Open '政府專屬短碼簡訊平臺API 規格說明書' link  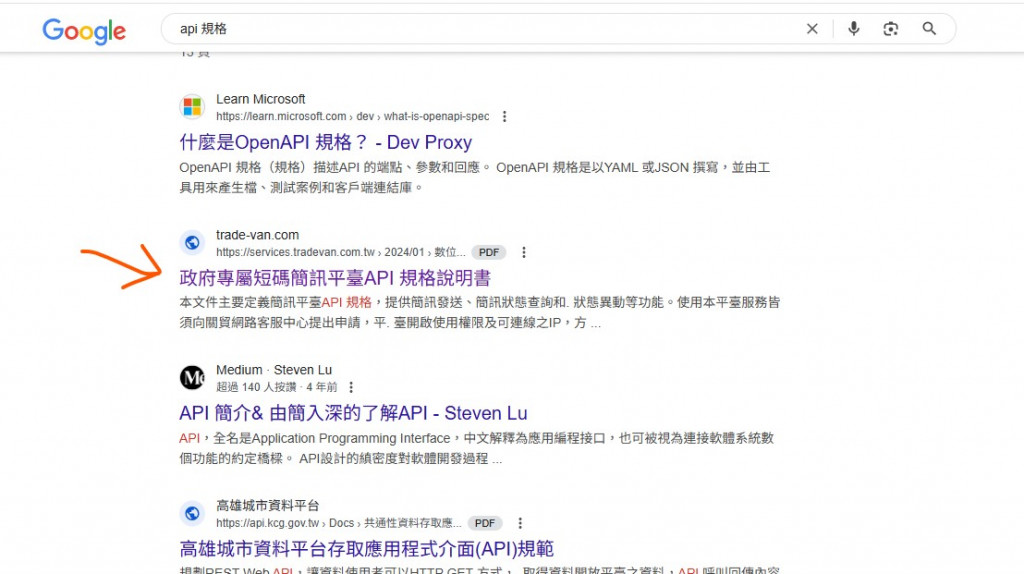335,278
